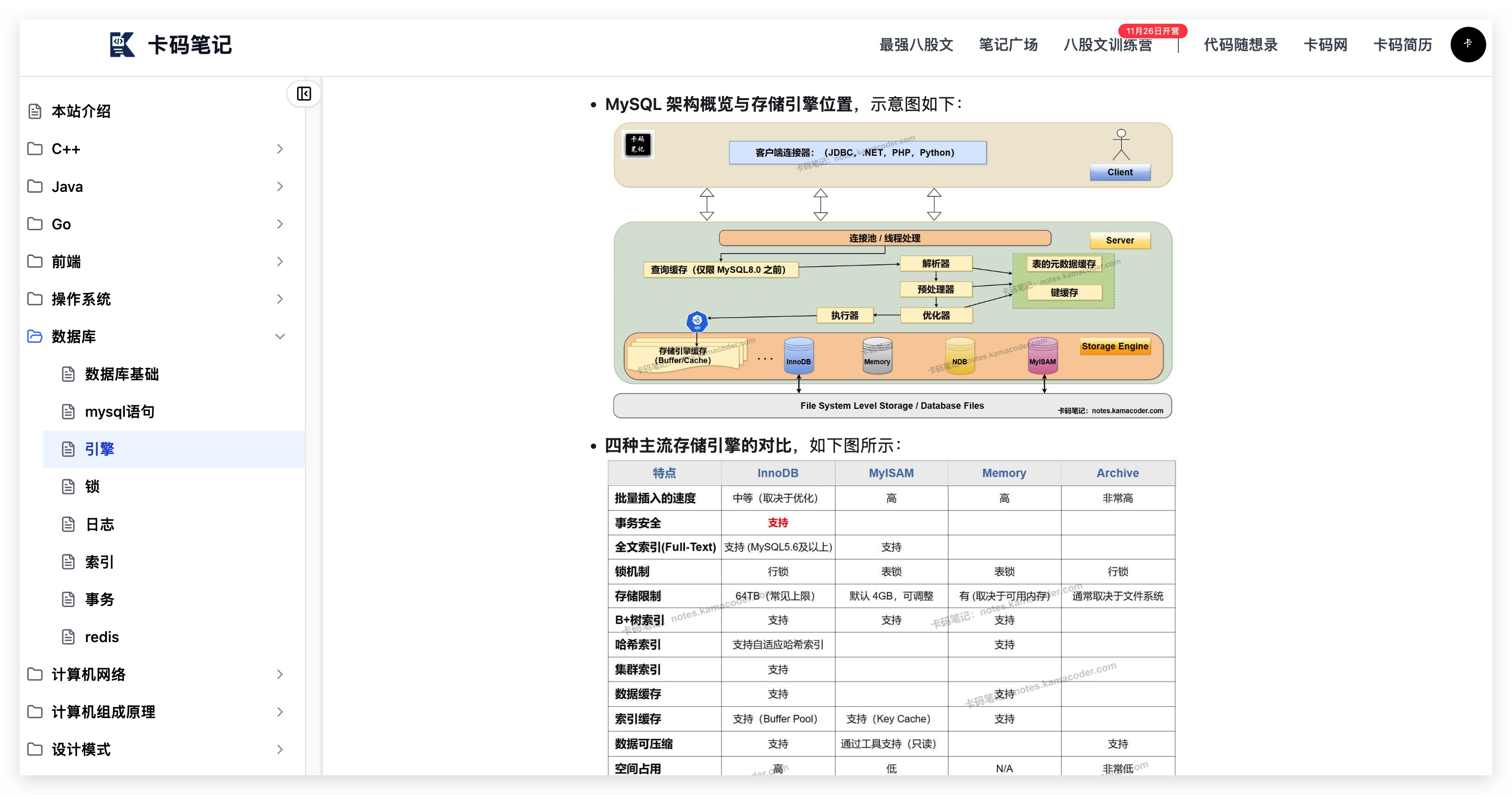
Task: Click the MySQL architecture diagram image
Action: tap(892, 270)
